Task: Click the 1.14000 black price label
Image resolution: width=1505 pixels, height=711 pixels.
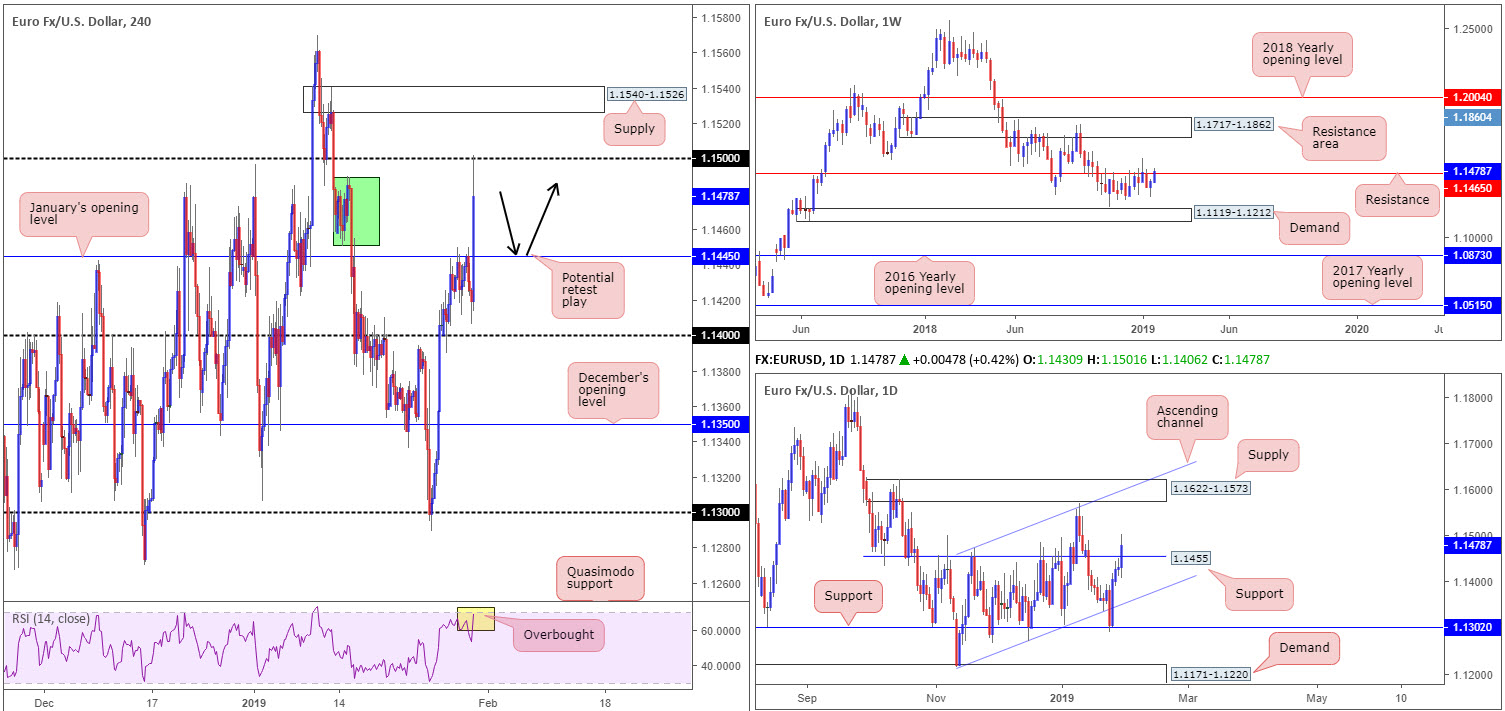Action: (x=722, y=336)
